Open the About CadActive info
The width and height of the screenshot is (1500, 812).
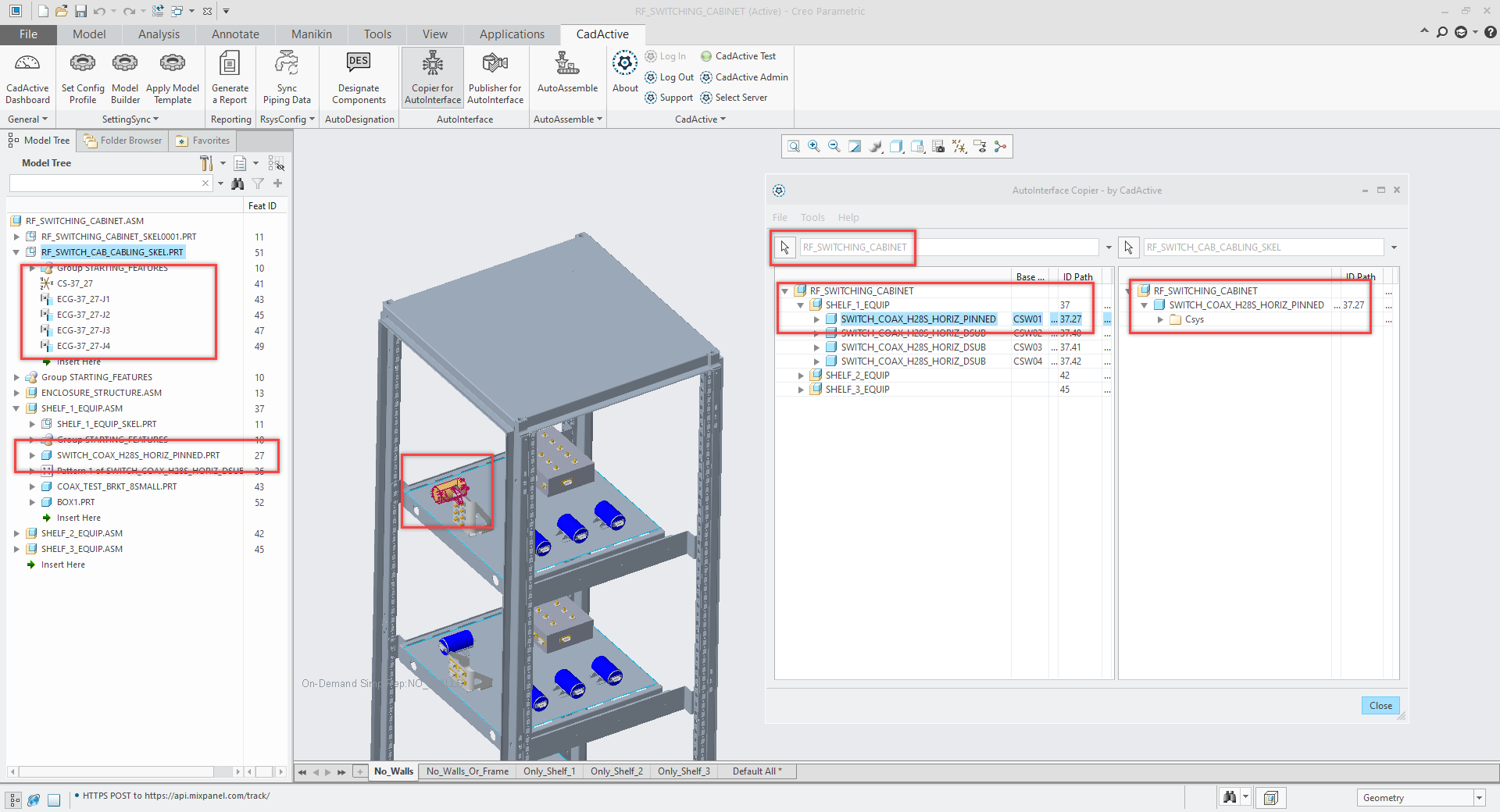625,72
